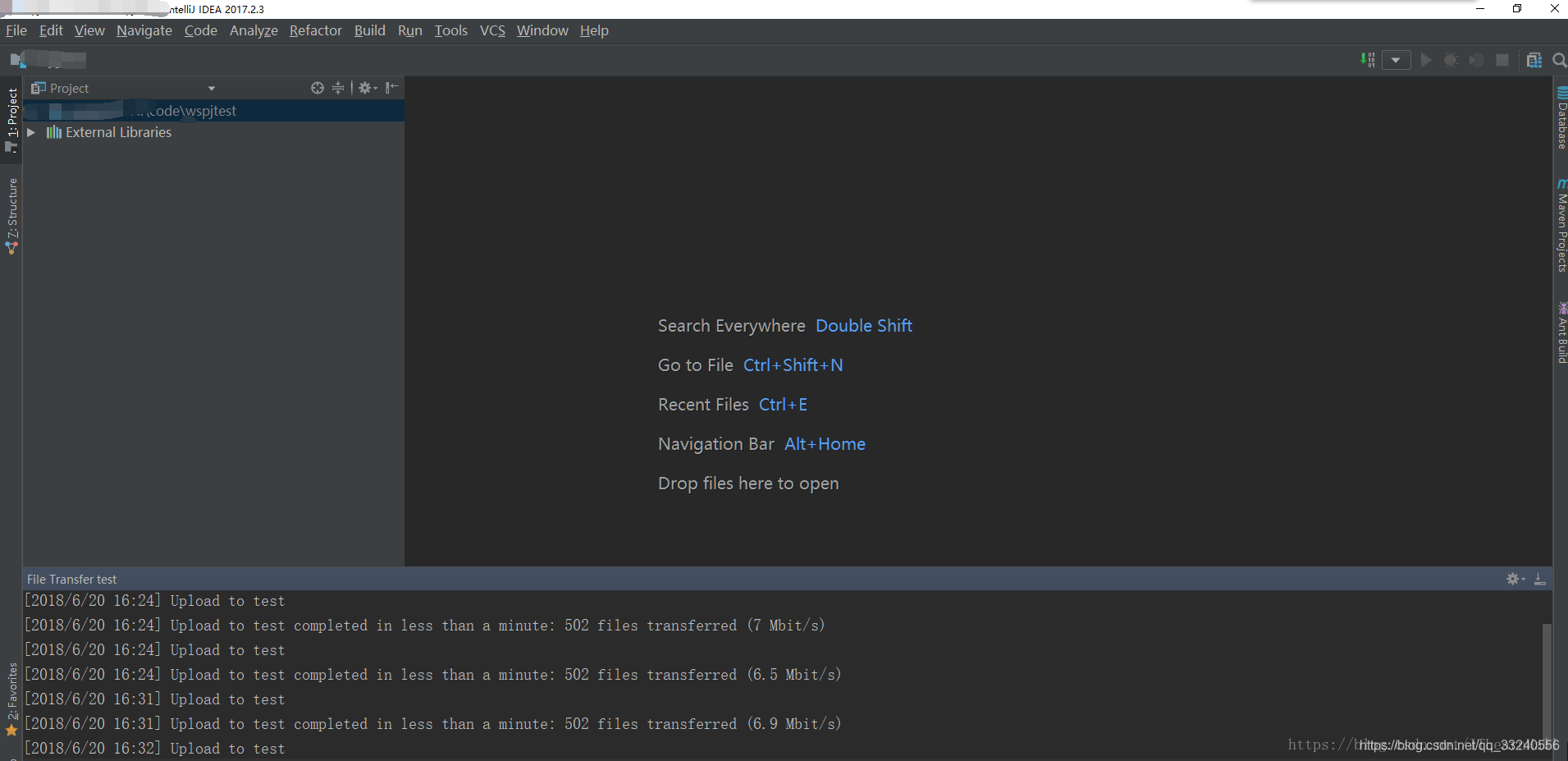The width and height of the screenshot is (1568, 761).
Task: Open File Transfer panel gear settings
Action: point(1515,579)
